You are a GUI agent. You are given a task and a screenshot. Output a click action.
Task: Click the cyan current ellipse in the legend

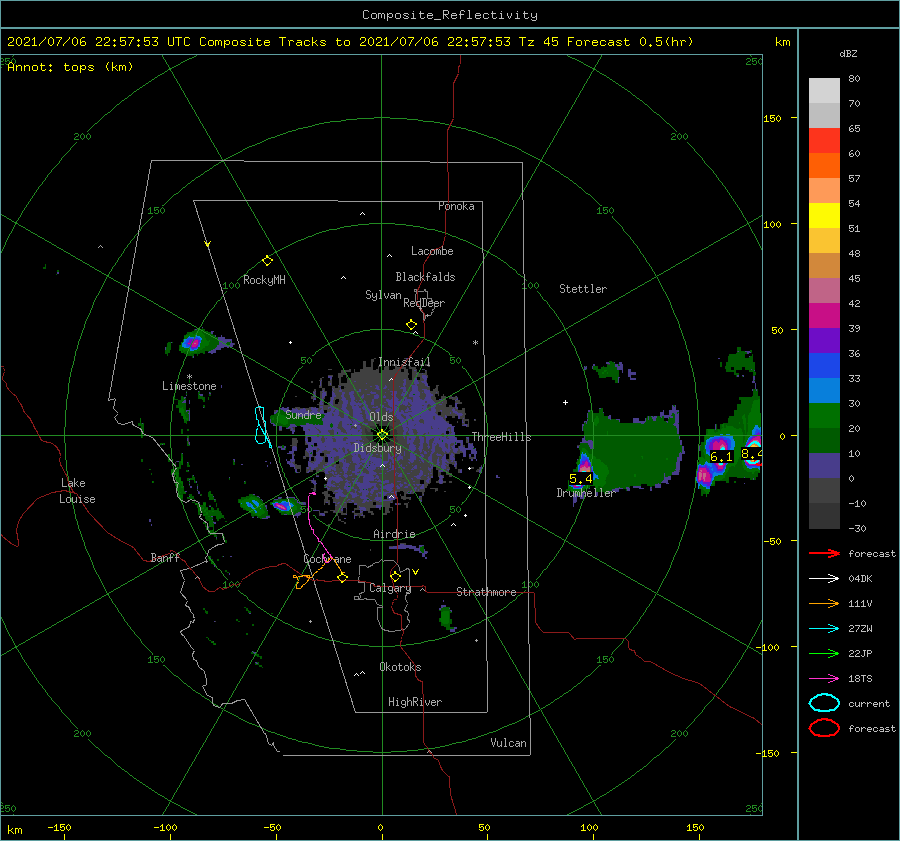(x=824, y=703)
